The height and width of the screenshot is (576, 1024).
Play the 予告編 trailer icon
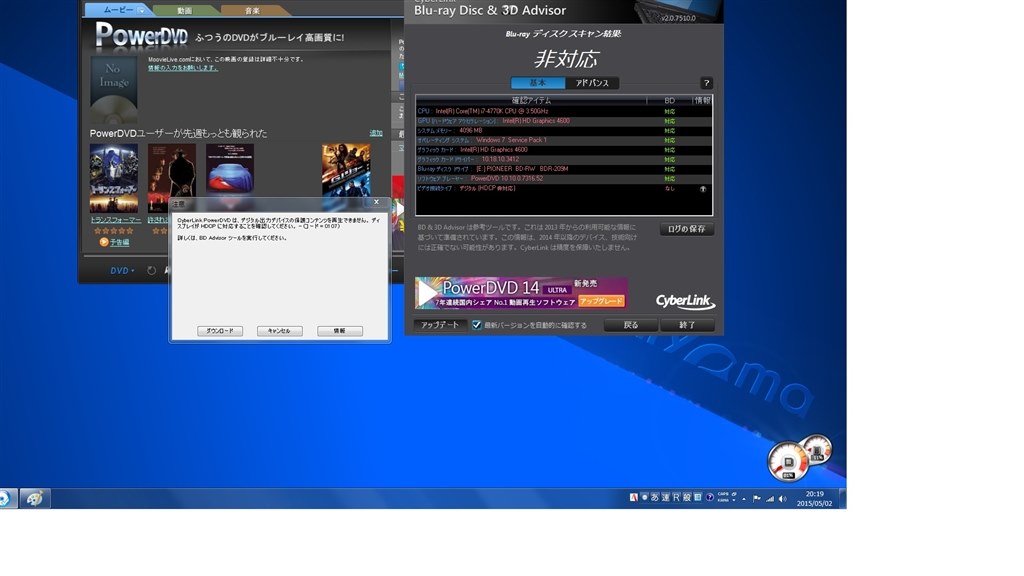click(x=103, y=242)
